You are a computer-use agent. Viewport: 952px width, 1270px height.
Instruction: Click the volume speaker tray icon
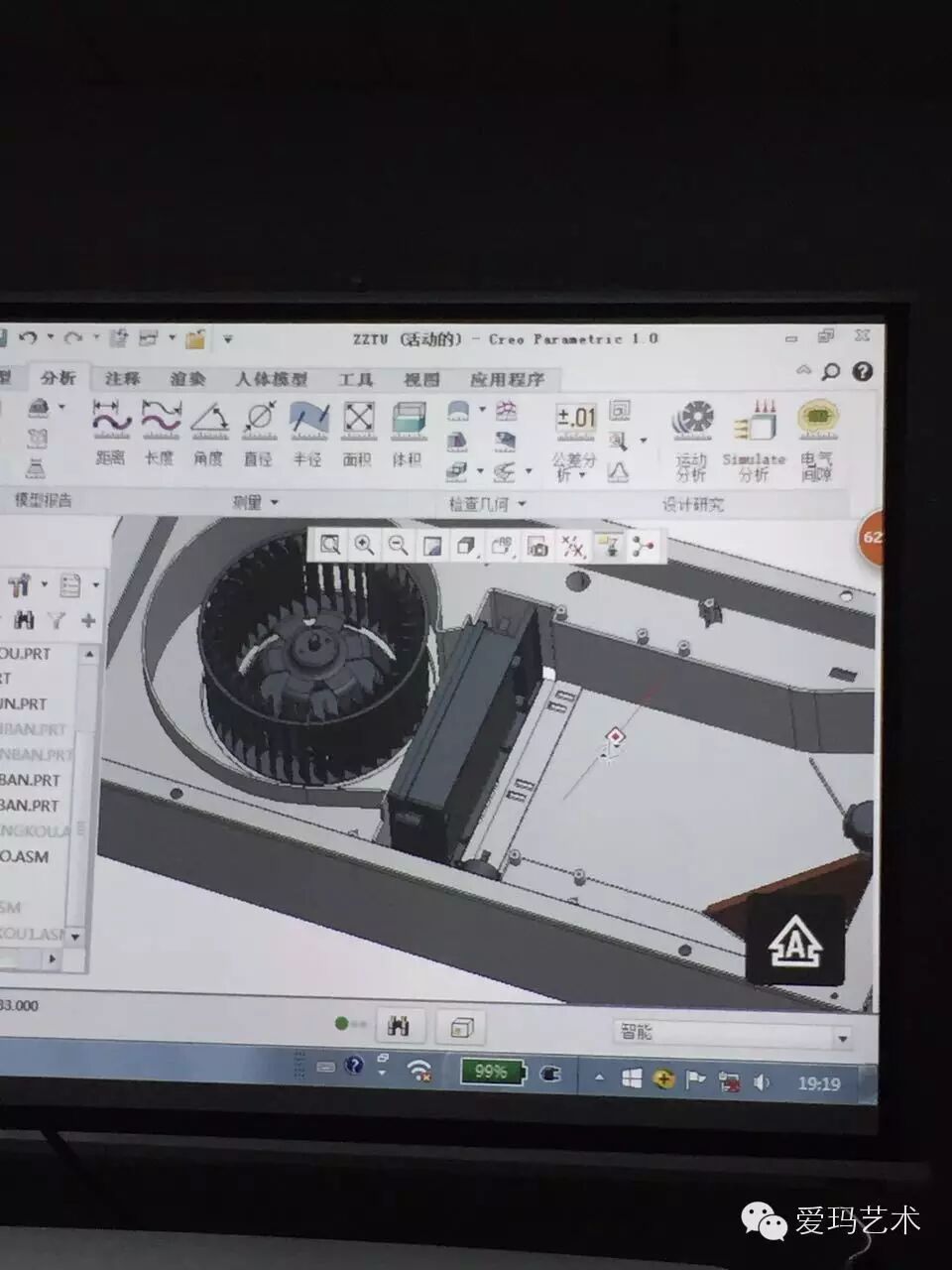coord(762,1081)
